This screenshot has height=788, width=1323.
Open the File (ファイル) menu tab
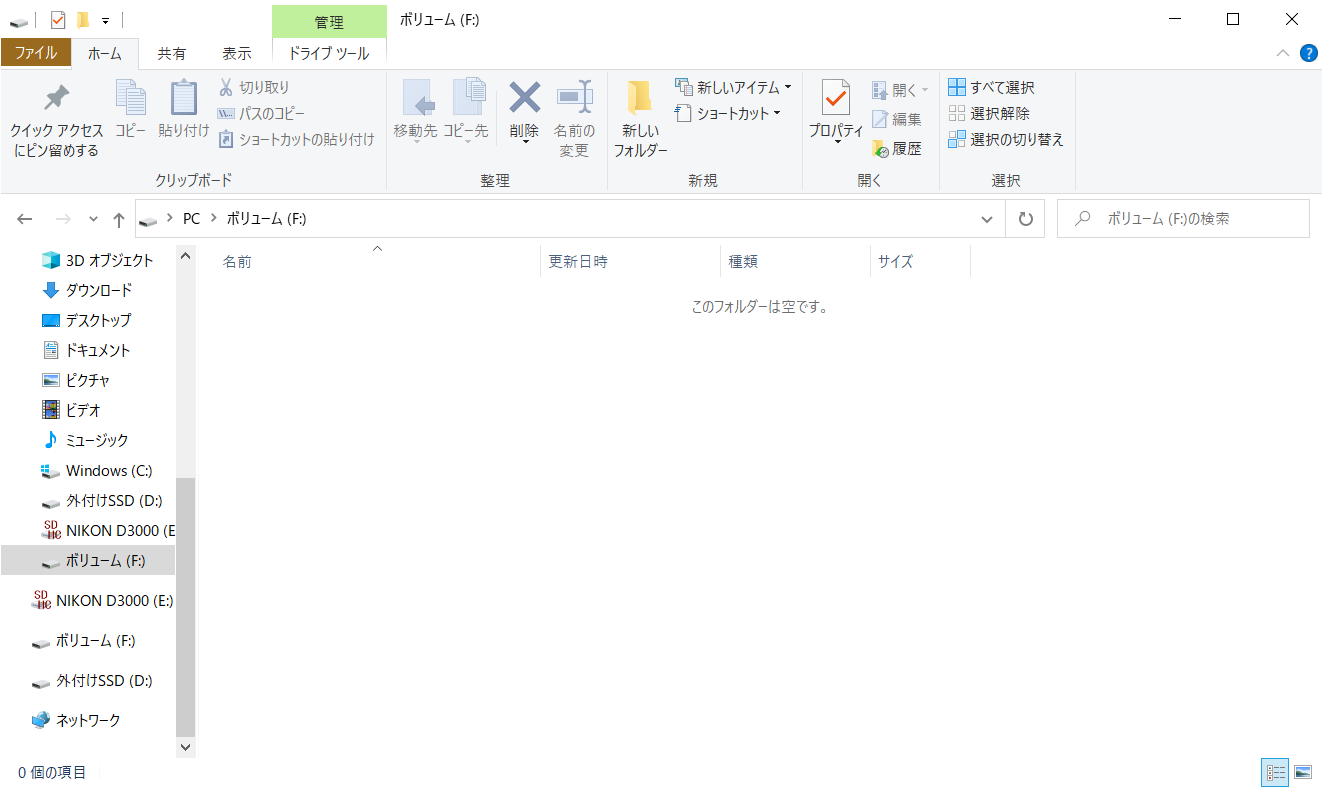point(36,53)
